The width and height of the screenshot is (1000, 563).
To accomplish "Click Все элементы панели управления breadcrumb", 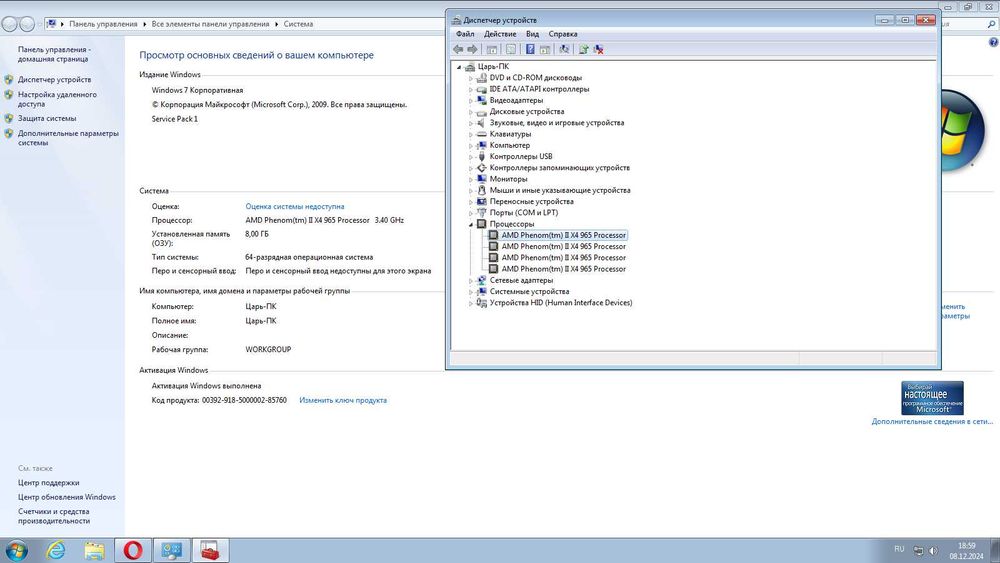I will click(210, 24).
